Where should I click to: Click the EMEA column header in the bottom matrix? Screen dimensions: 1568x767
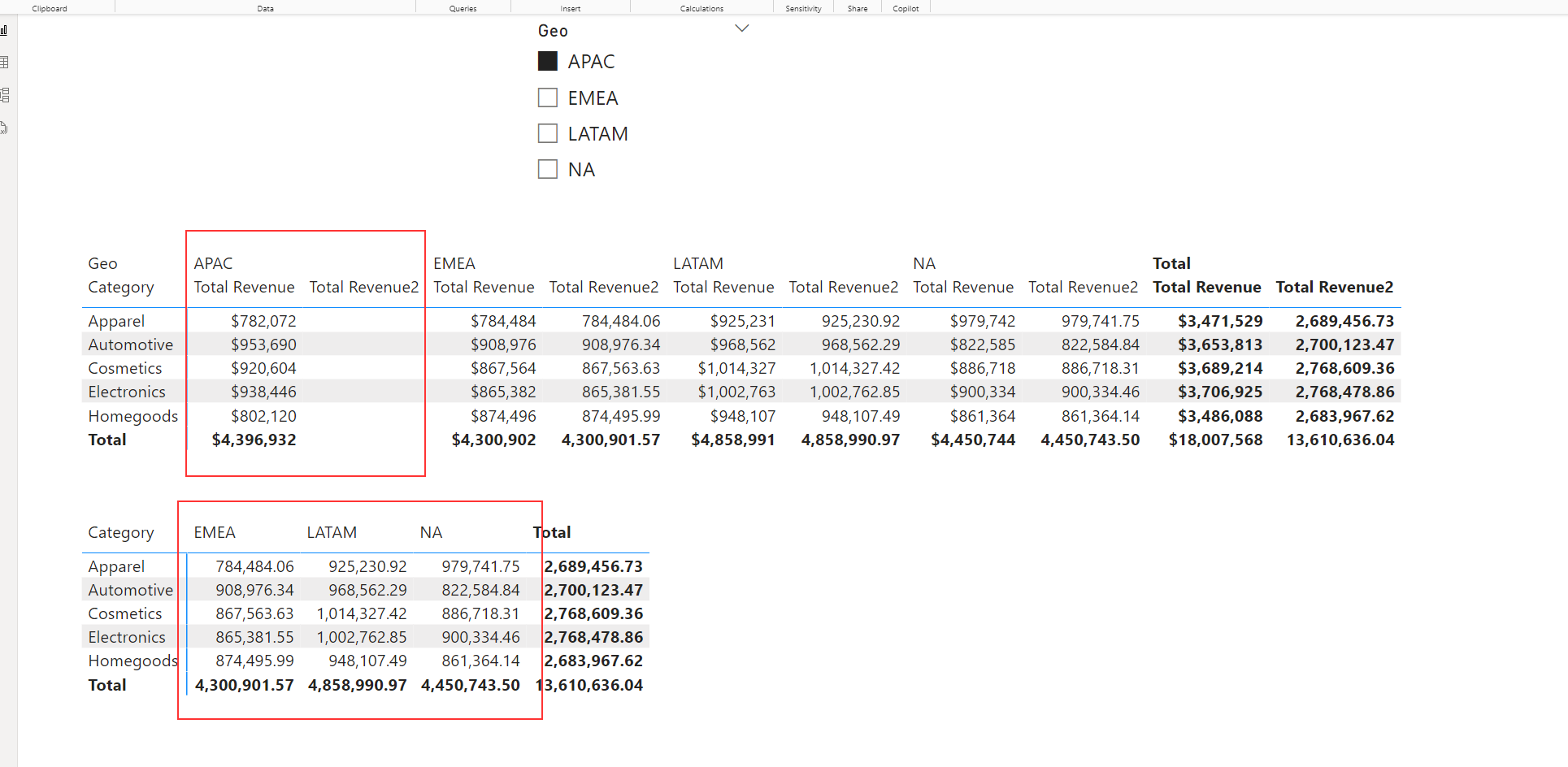(x=215, y=532)
